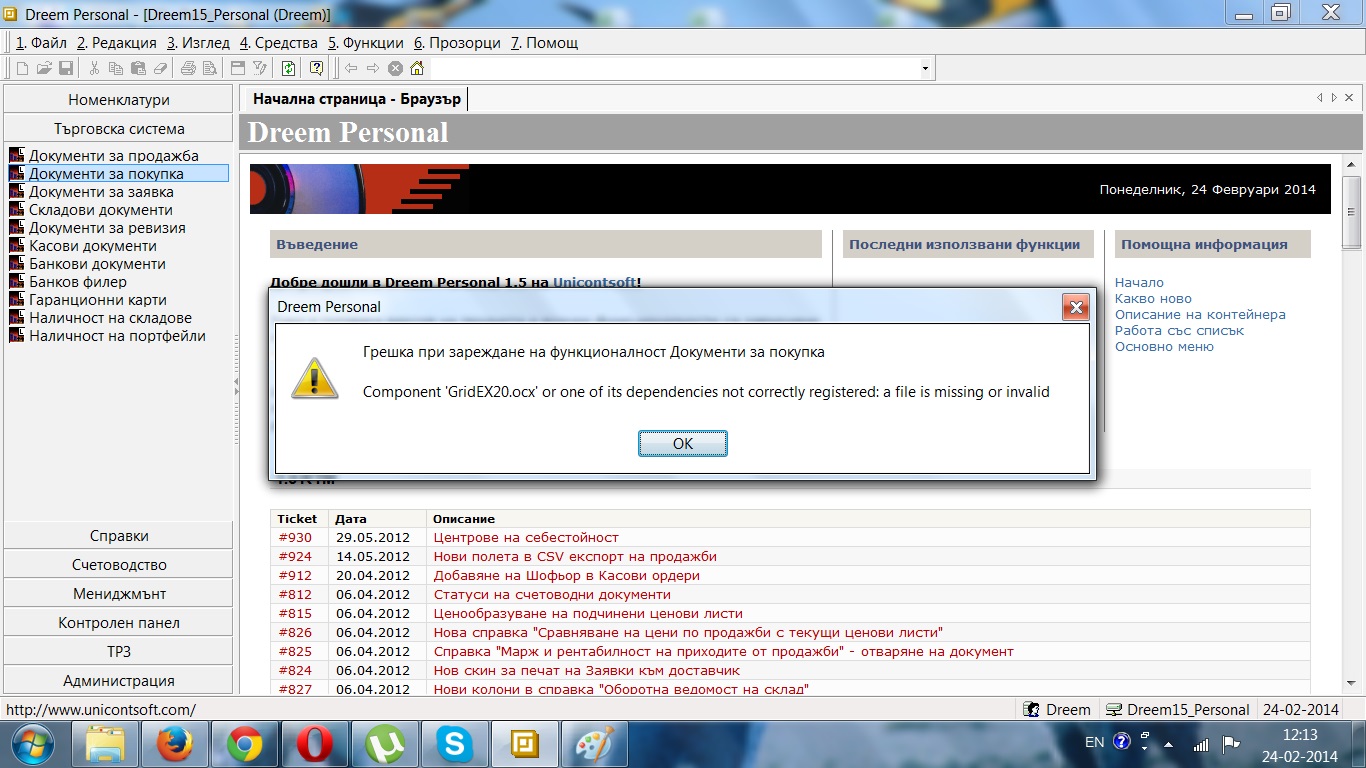This screenshot has width=1366, height=768.
Task: Click the New document toolbar icon
Action: (x=22, y=68)
